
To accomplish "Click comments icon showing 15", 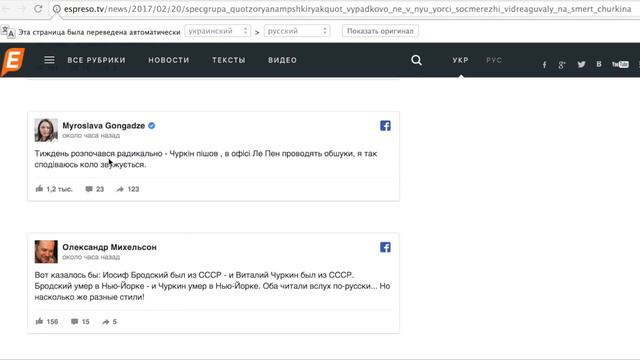I will [x=74, y=322].
